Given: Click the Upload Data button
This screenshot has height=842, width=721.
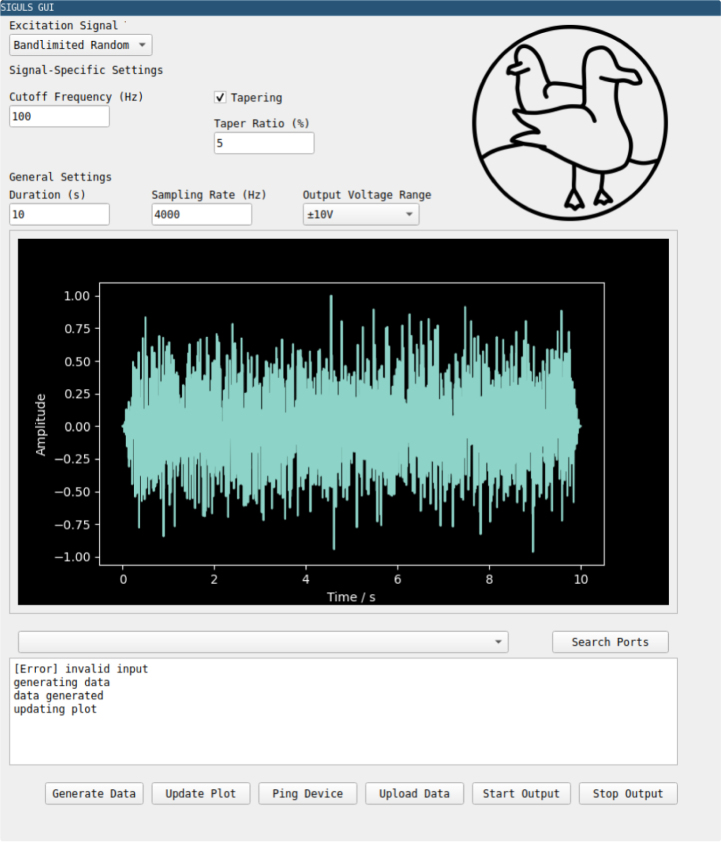Looking at the screenshot, I should 414,794.
